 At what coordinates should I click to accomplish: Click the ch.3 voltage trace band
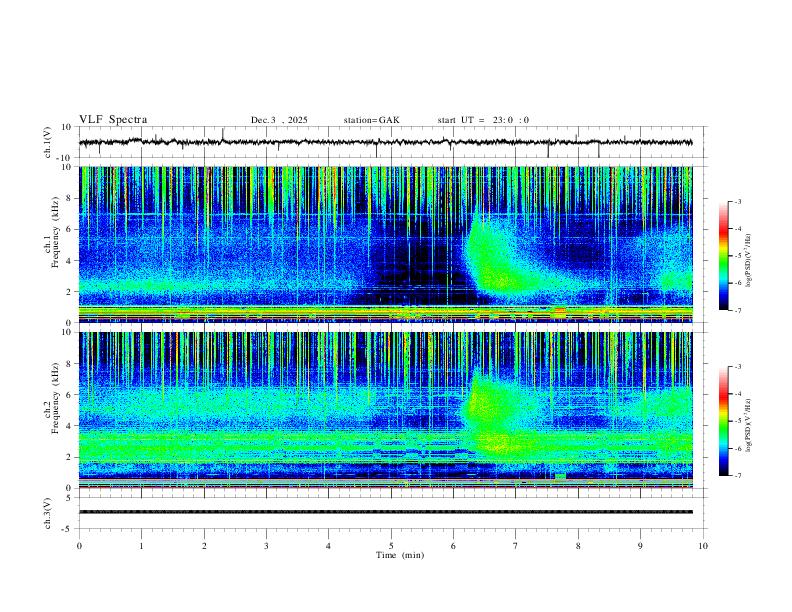(386, 512)
